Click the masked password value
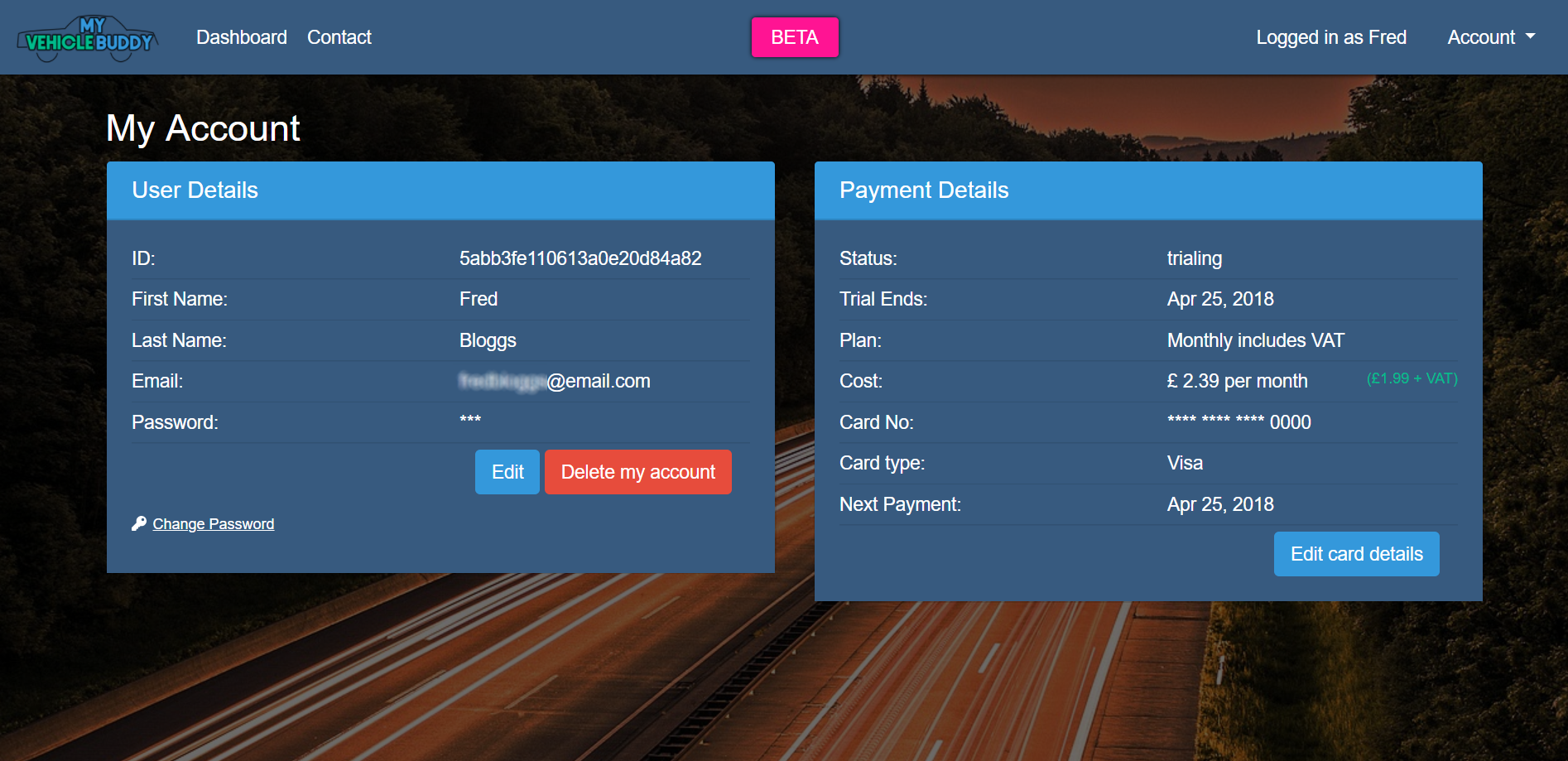Viewport: 1568px width, 761px height. click(x=470, y=420)
